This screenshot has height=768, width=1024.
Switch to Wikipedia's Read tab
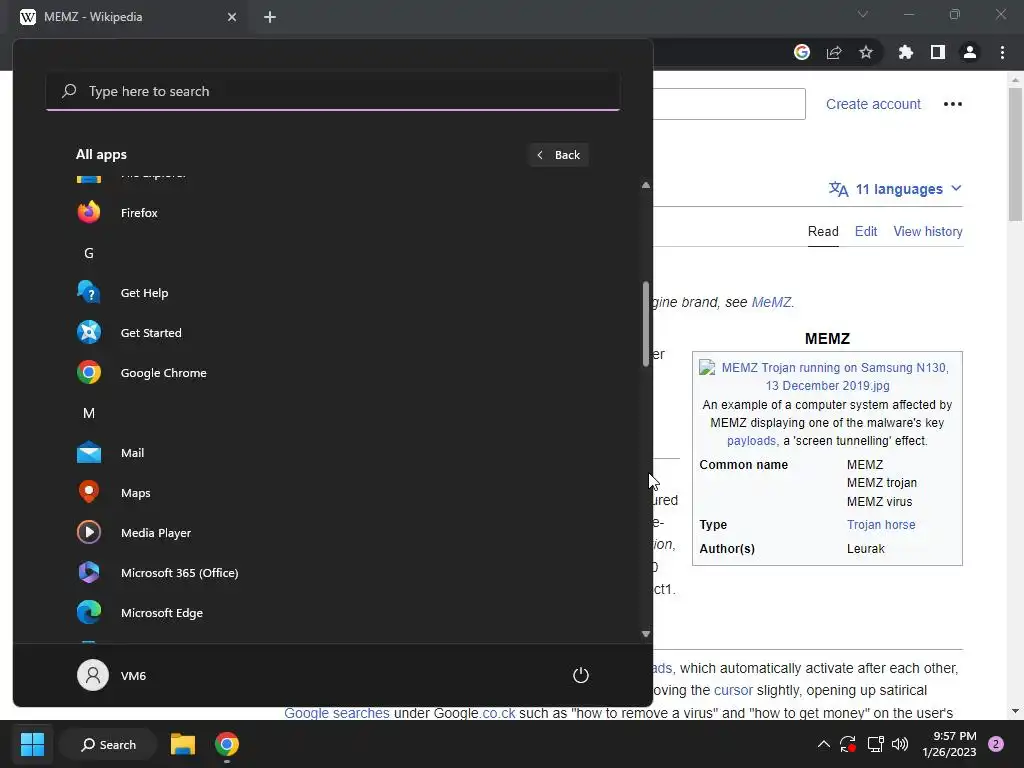[x=823, y=231]
